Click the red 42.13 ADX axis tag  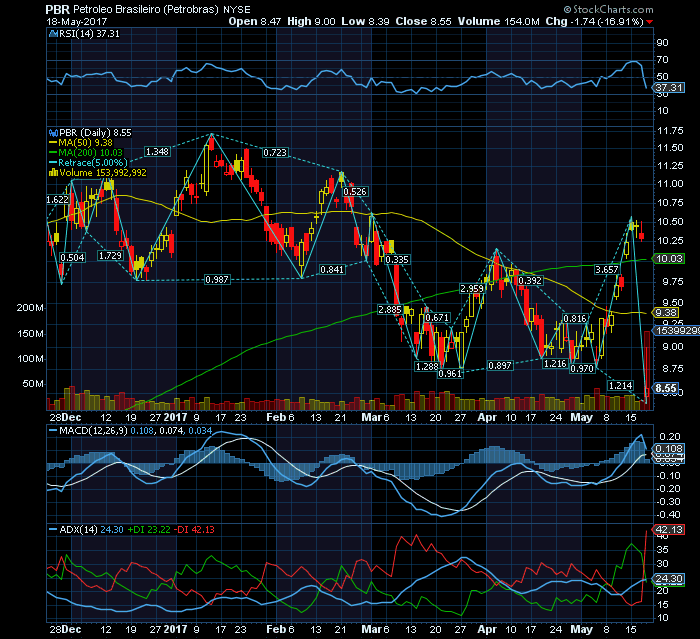(x=669, y=530)
